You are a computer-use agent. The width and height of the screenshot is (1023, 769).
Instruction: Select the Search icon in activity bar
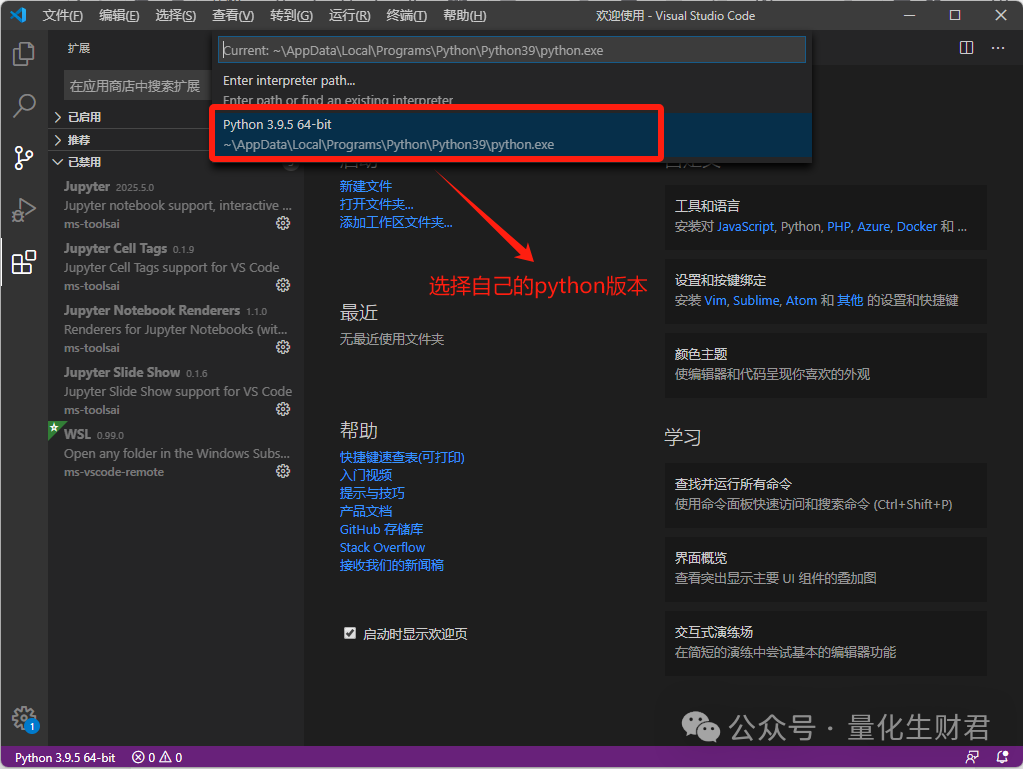[23, 106]
